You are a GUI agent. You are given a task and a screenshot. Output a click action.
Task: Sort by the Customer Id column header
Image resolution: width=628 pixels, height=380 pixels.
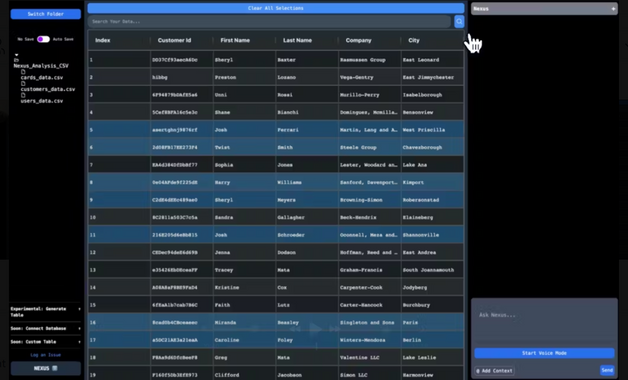tap(174, 40)
